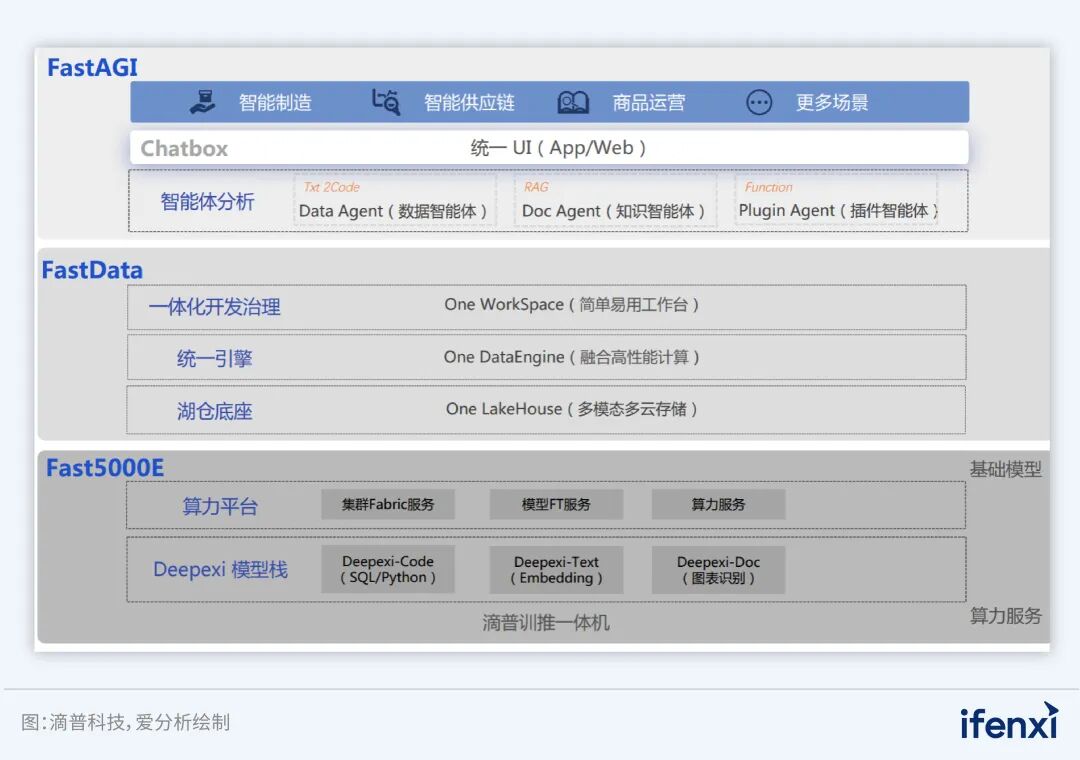Select the Txt 2Code tag
The image size is (1080, 760).
point(331,187)
